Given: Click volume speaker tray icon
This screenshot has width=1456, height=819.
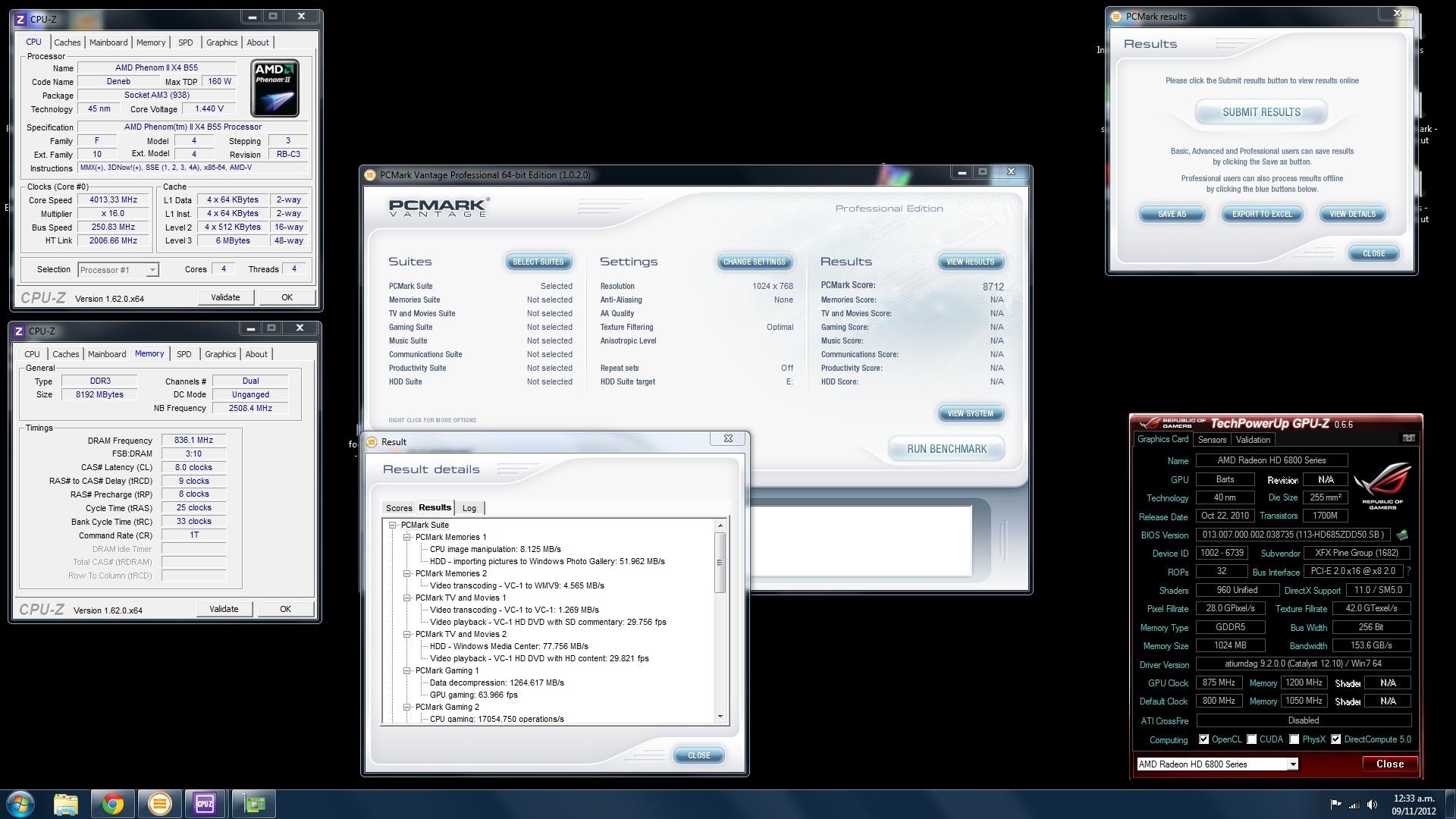Looking at the screenshot, I should pyautogui.click(x=1372, y=805).
